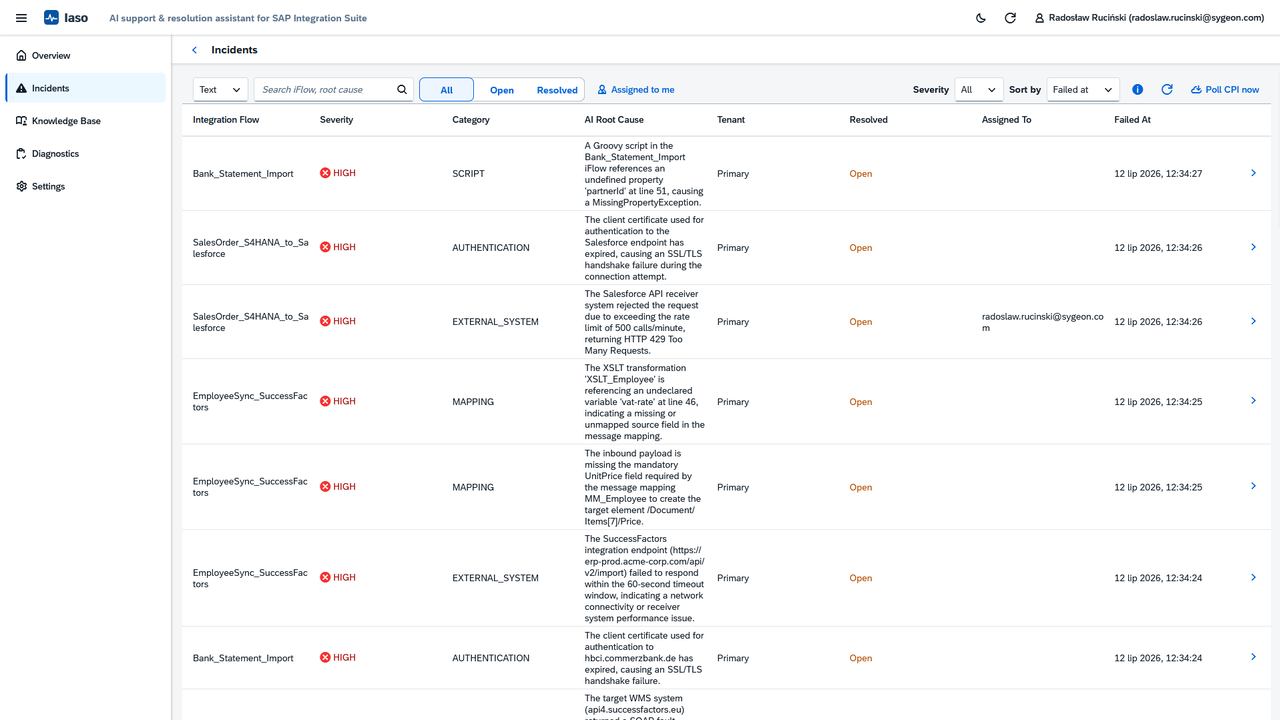
Task: Open the Text search type dropdown
Action: [x=220, y=90]
